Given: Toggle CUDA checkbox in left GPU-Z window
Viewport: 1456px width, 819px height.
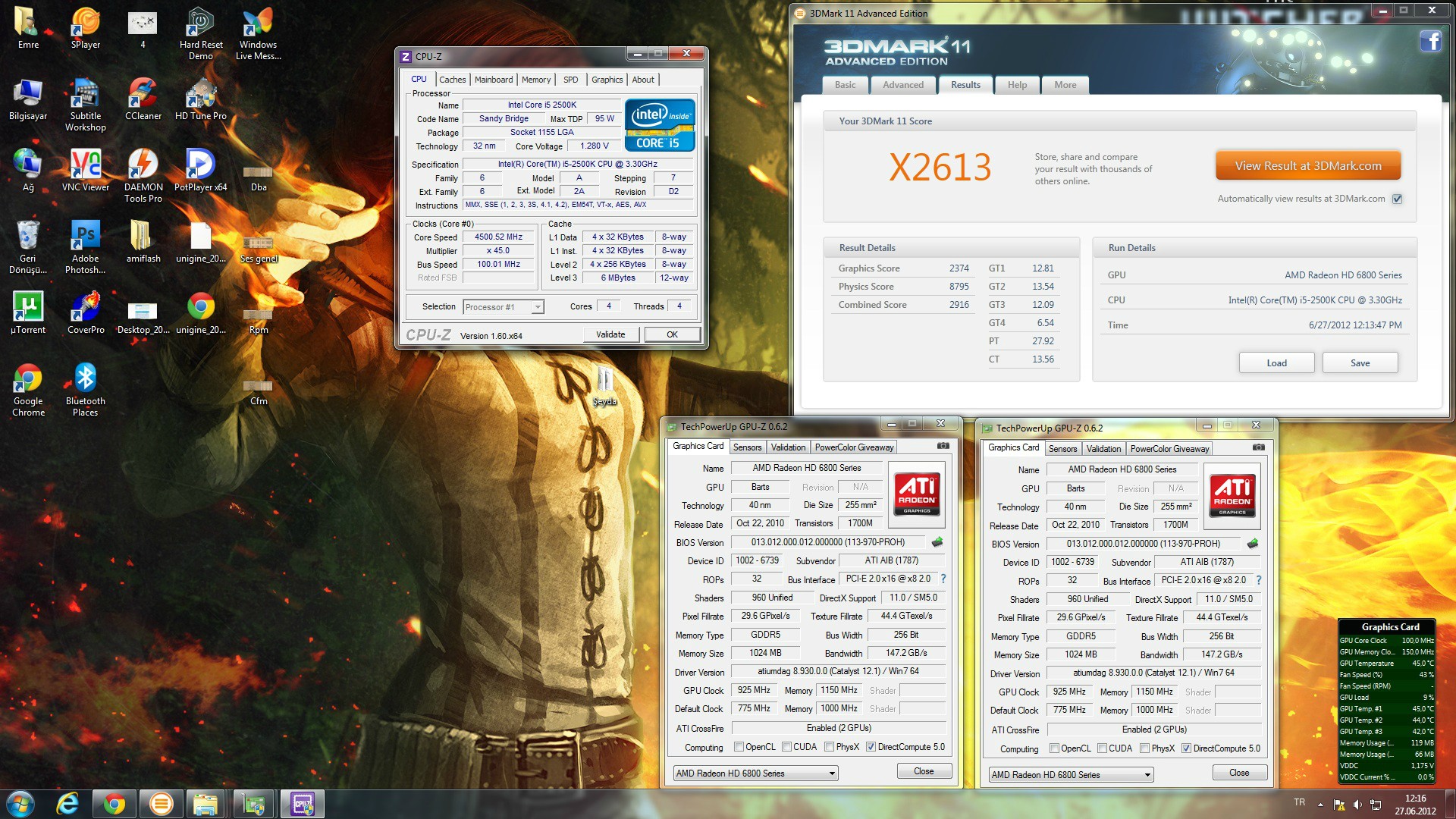Looking at the screenshot, I should [x=786, y=747].
